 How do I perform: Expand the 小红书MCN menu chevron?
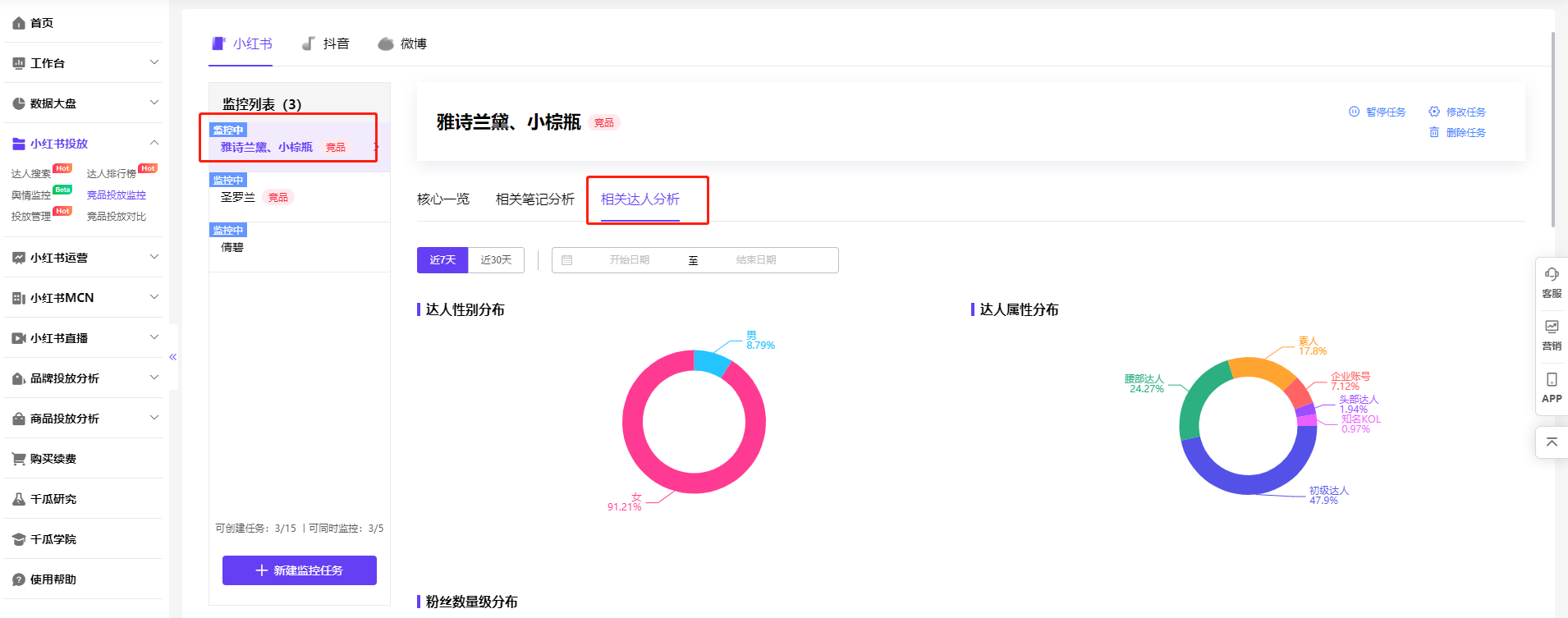point(154,297)
